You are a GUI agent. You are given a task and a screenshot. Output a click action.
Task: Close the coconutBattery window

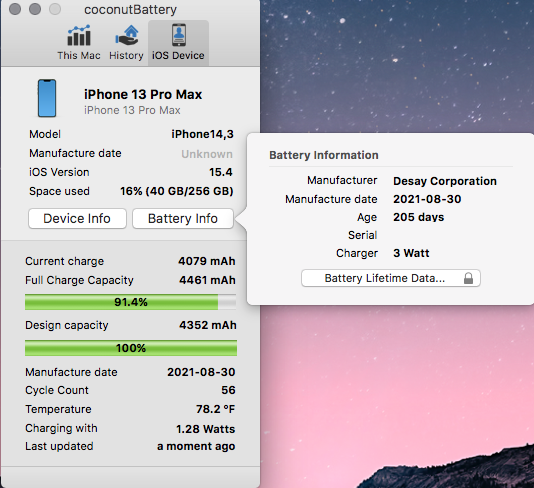point(15,9)
